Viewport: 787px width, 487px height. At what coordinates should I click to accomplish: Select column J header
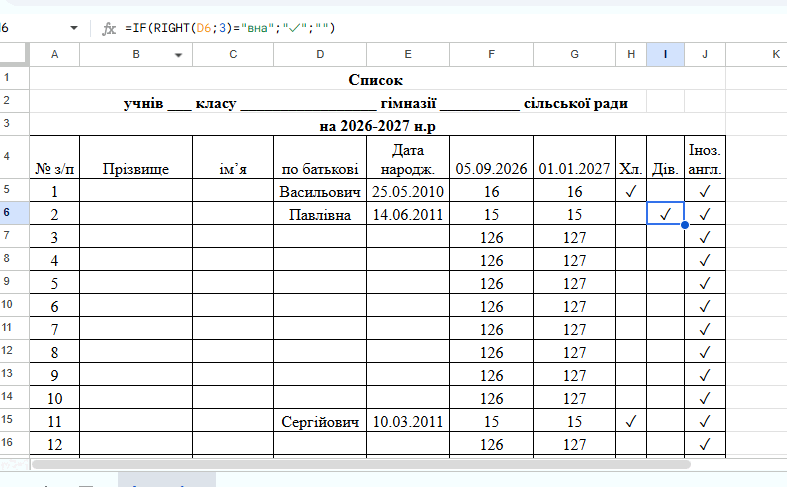(705, 54)
